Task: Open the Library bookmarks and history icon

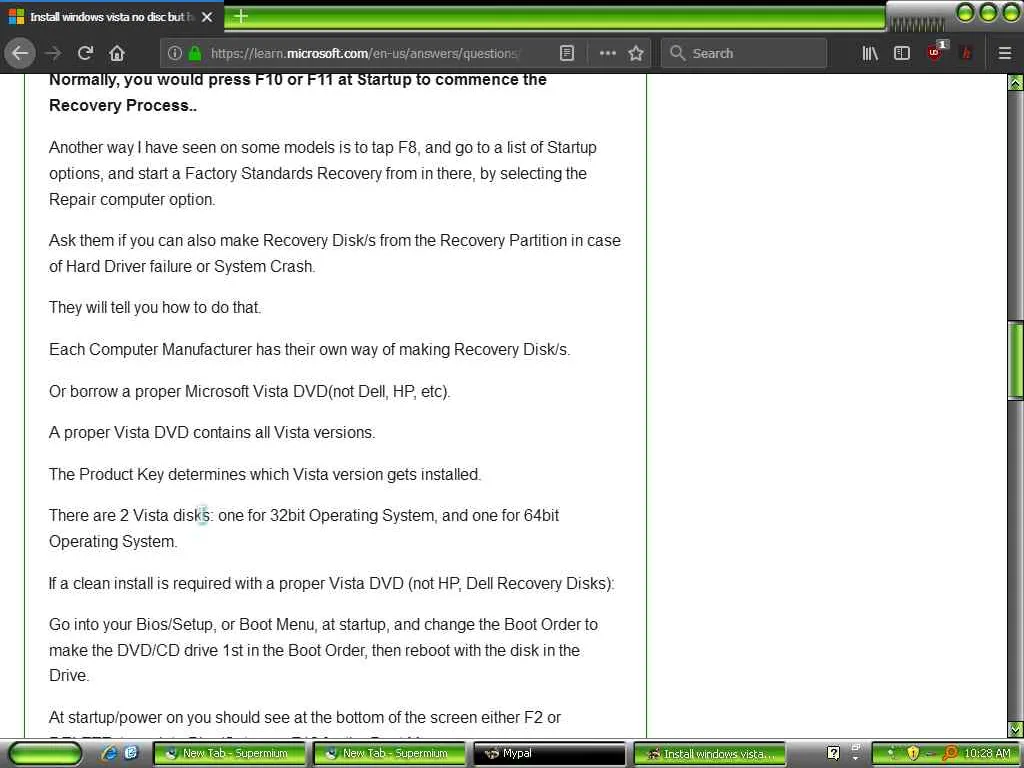Action: click(x=870, y=54)
